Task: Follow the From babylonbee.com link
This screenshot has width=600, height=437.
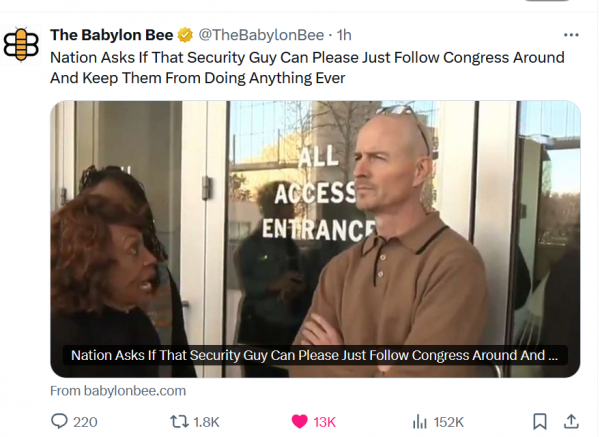Action: 118,391
